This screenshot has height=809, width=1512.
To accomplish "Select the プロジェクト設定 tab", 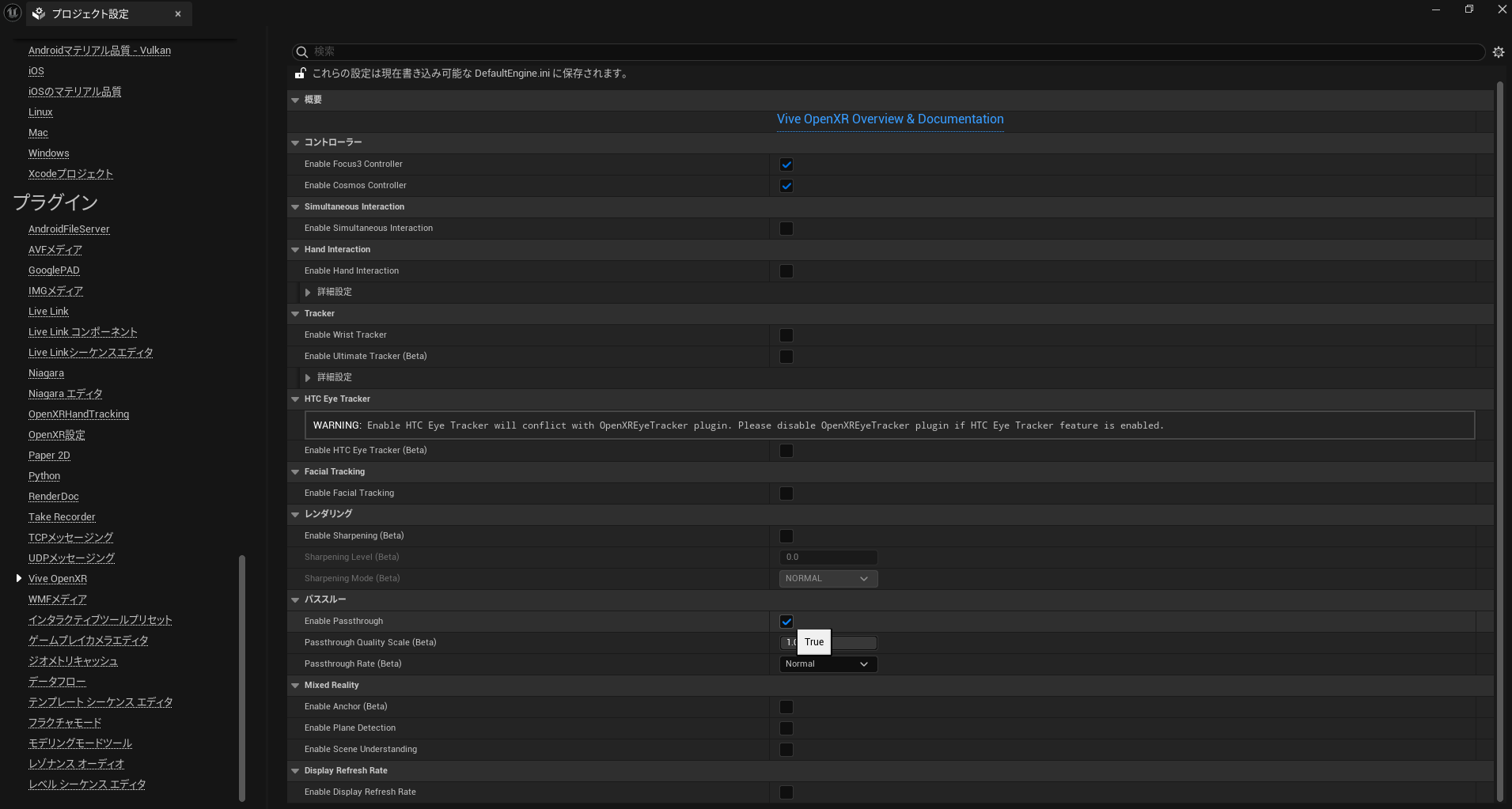I will pyautogui.click(x=90, y=14).
